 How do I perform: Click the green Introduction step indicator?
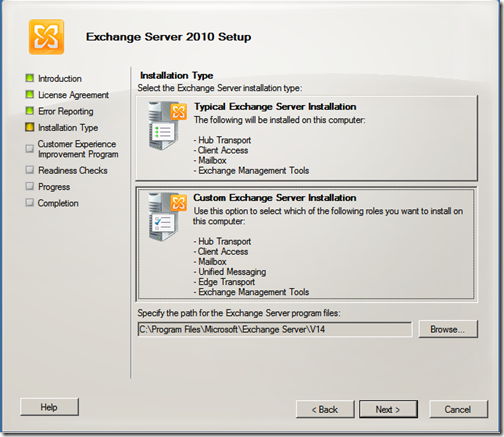click(x=30, y=78)
